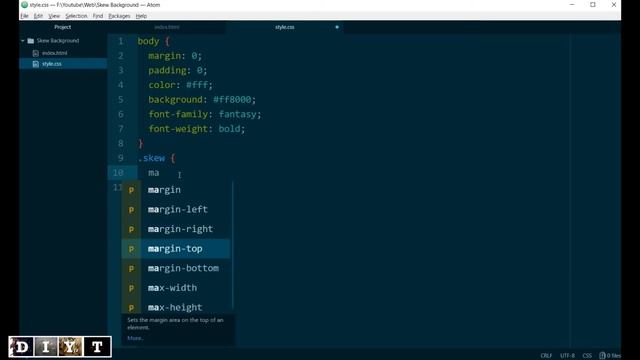Screen dimensions: 640x360
Task: Select style.css in the project tree
Action: pos(52,64)
